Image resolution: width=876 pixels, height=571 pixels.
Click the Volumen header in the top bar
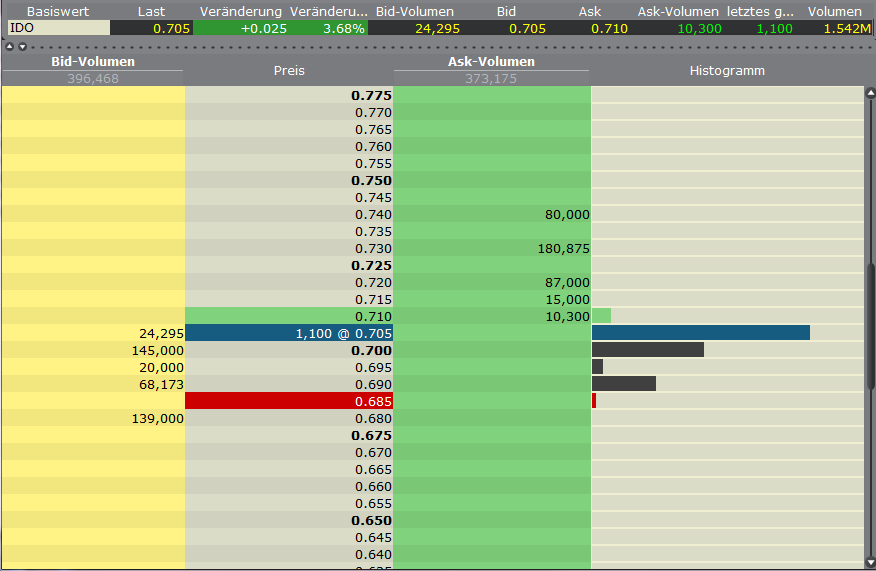834,11
